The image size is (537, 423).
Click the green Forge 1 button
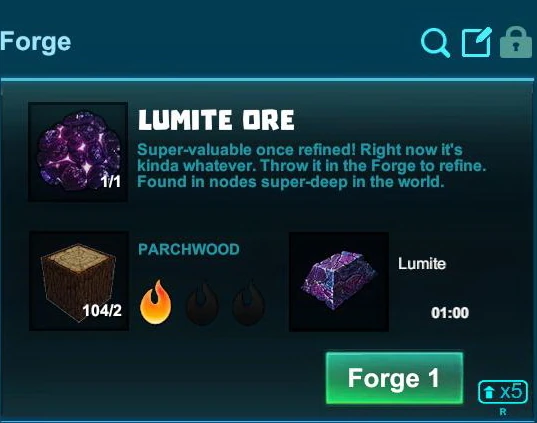coord(395,378)
